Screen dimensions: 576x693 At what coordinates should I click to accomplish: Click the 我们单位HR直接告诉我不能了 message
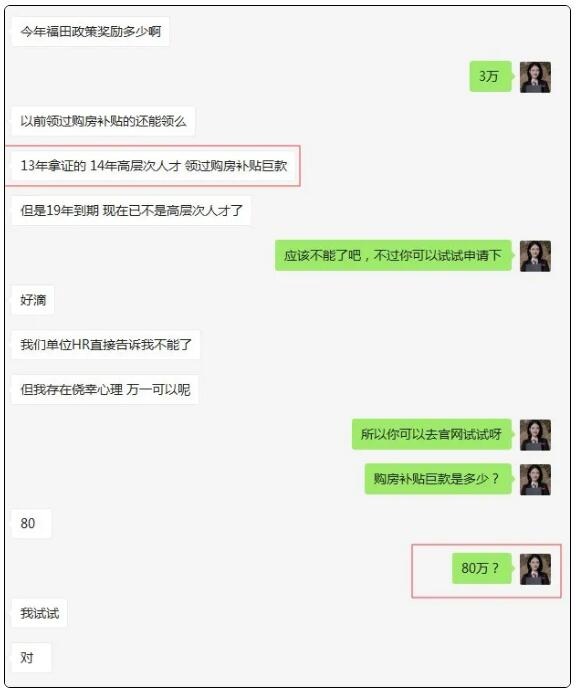click(x=106, y=345)
